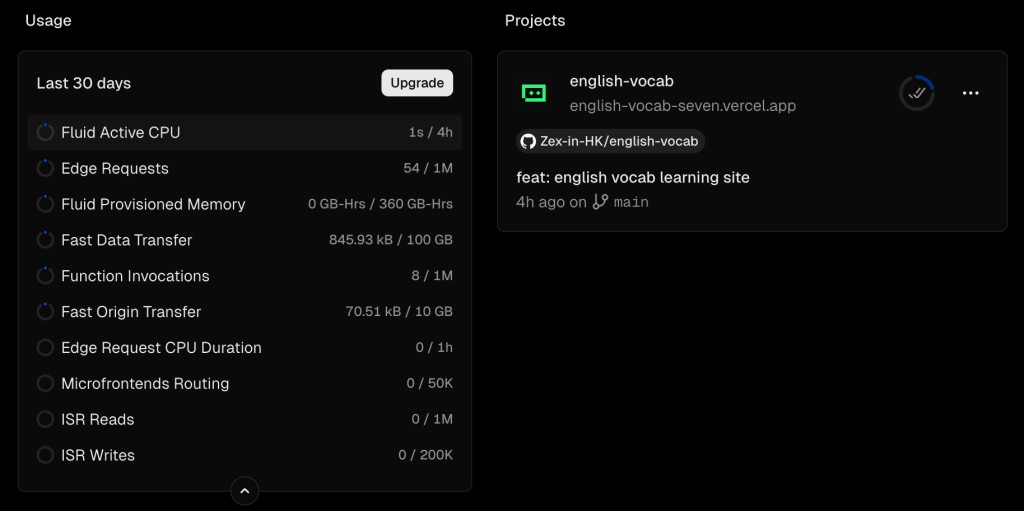
Task: Open the Fast Origin Transfer usage row
Action: [244, 312]
